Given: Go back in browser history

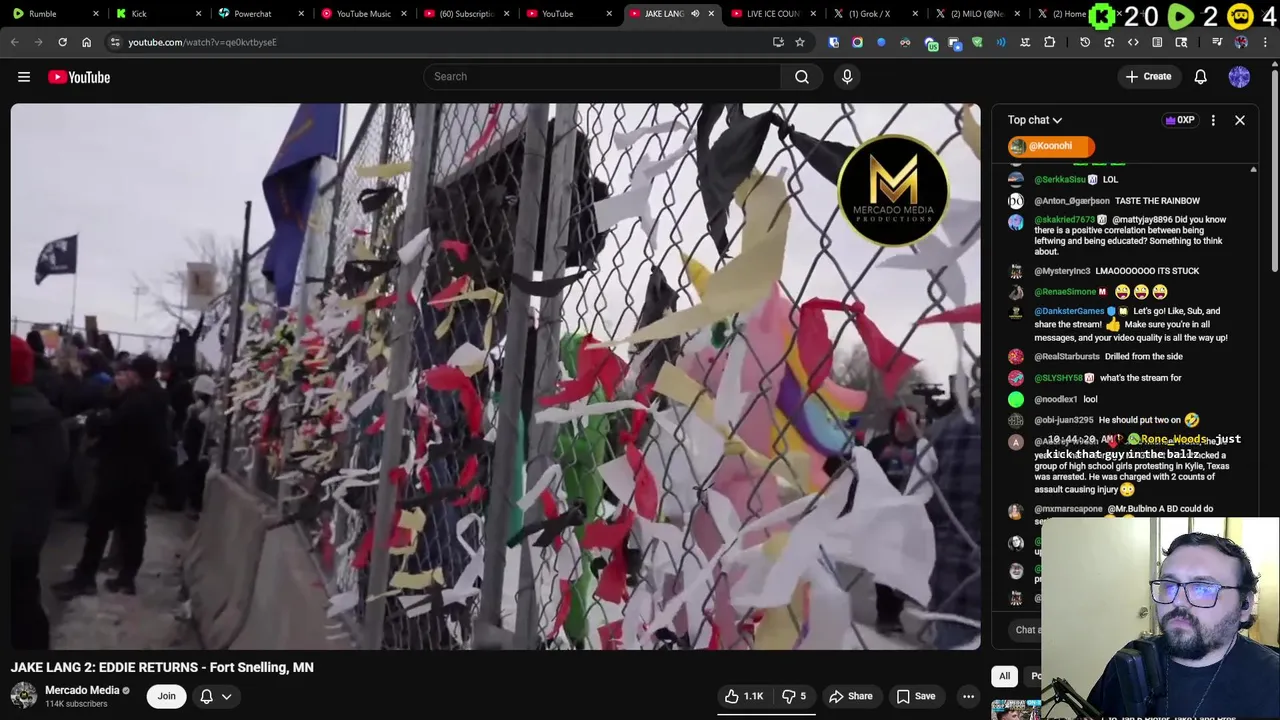Looking at the screenshot, I should point(14,42).
